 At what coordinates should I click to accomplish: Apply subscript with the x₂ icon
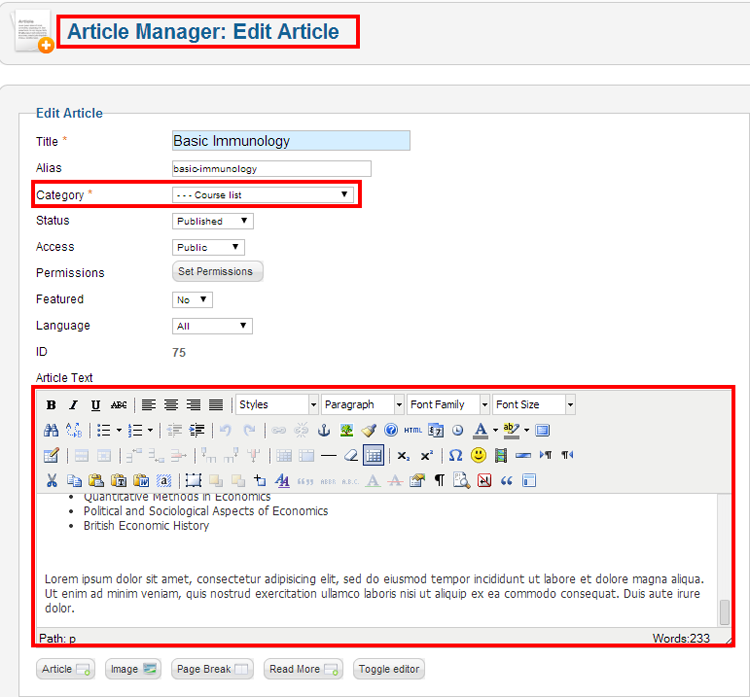403,456
